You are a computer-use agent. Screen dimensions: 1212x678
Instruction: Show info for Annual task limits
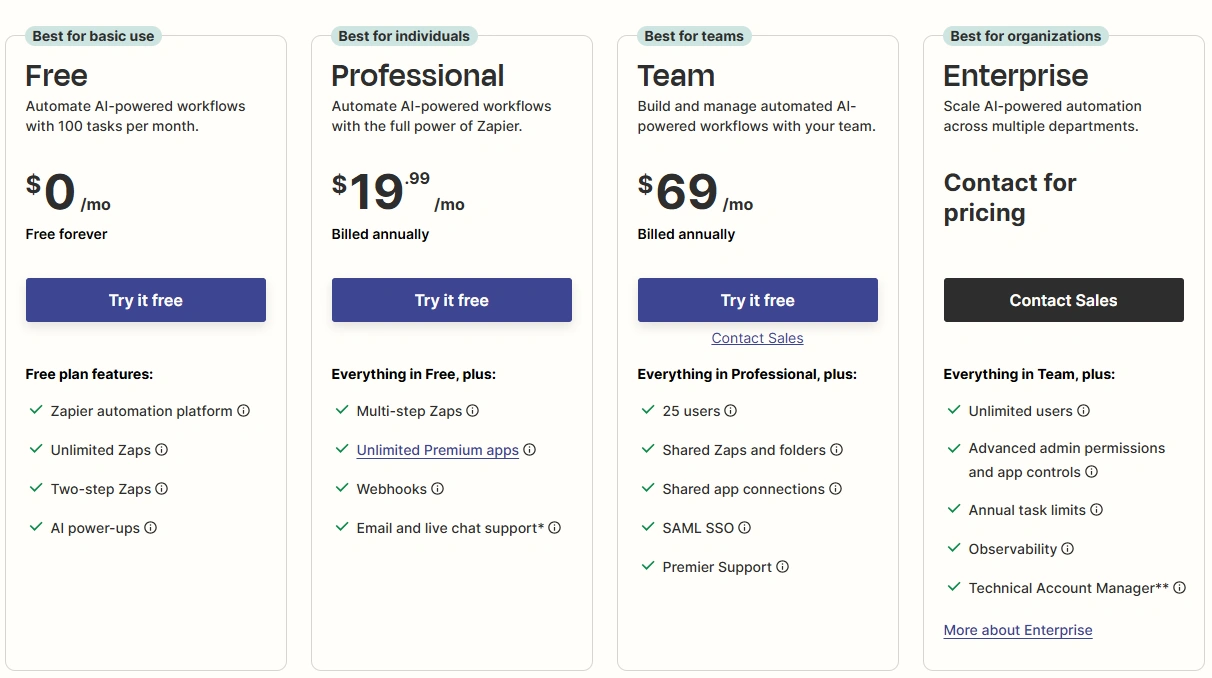pyautogui.click(x=1097, y=510)
